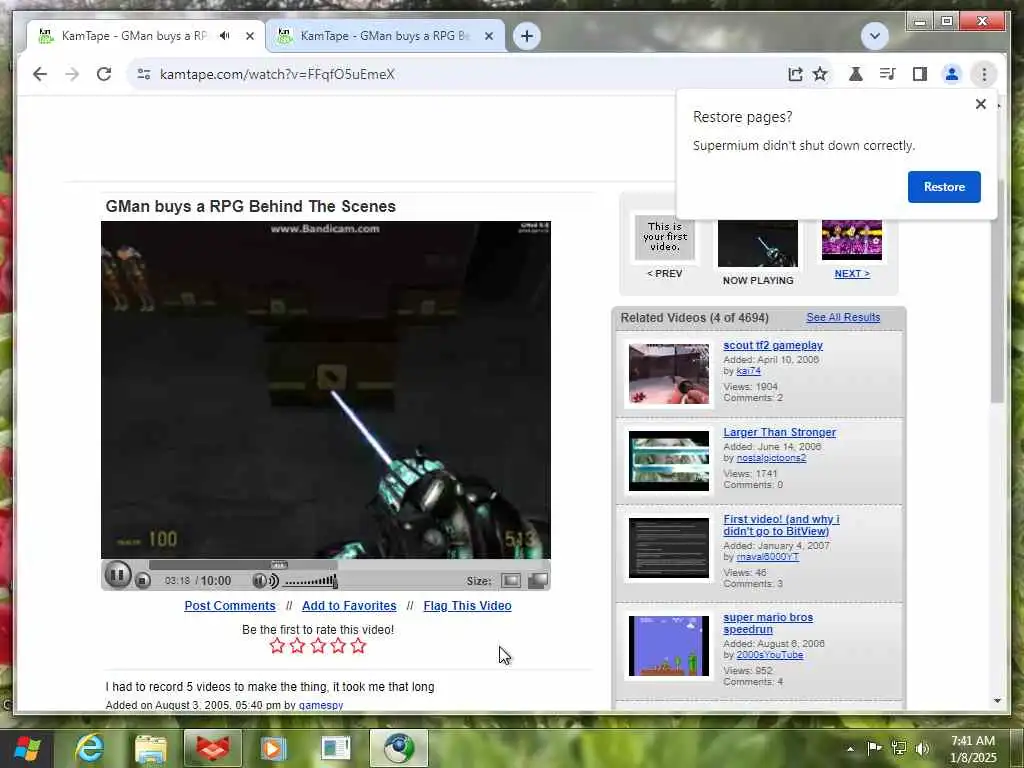Open Supermium three-dot menu

(x=984, y=74)
